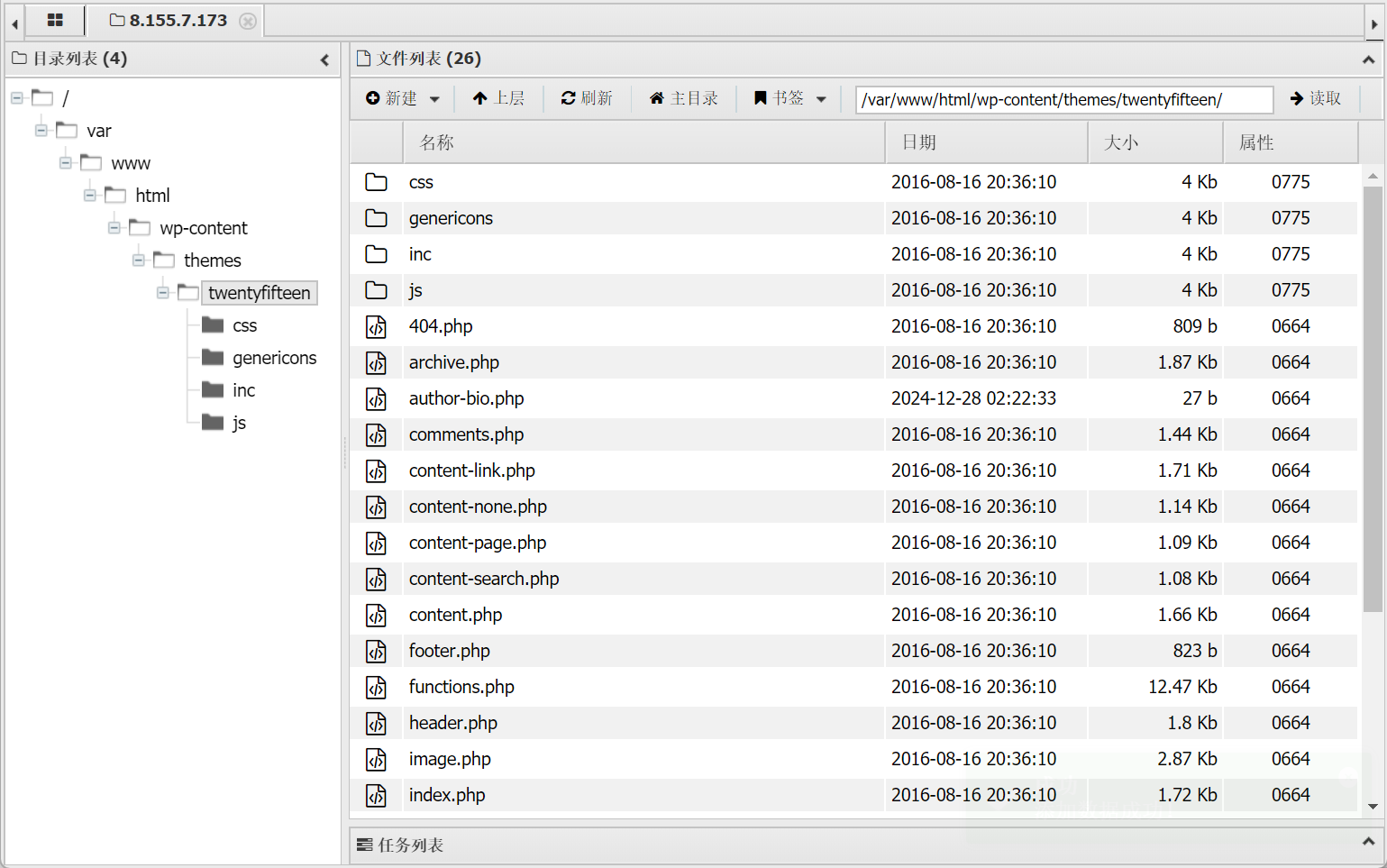The height and width of the screenshot is (868, 1387).
Task: Select the functions.php file name
Action: click(x=461, y=687)
